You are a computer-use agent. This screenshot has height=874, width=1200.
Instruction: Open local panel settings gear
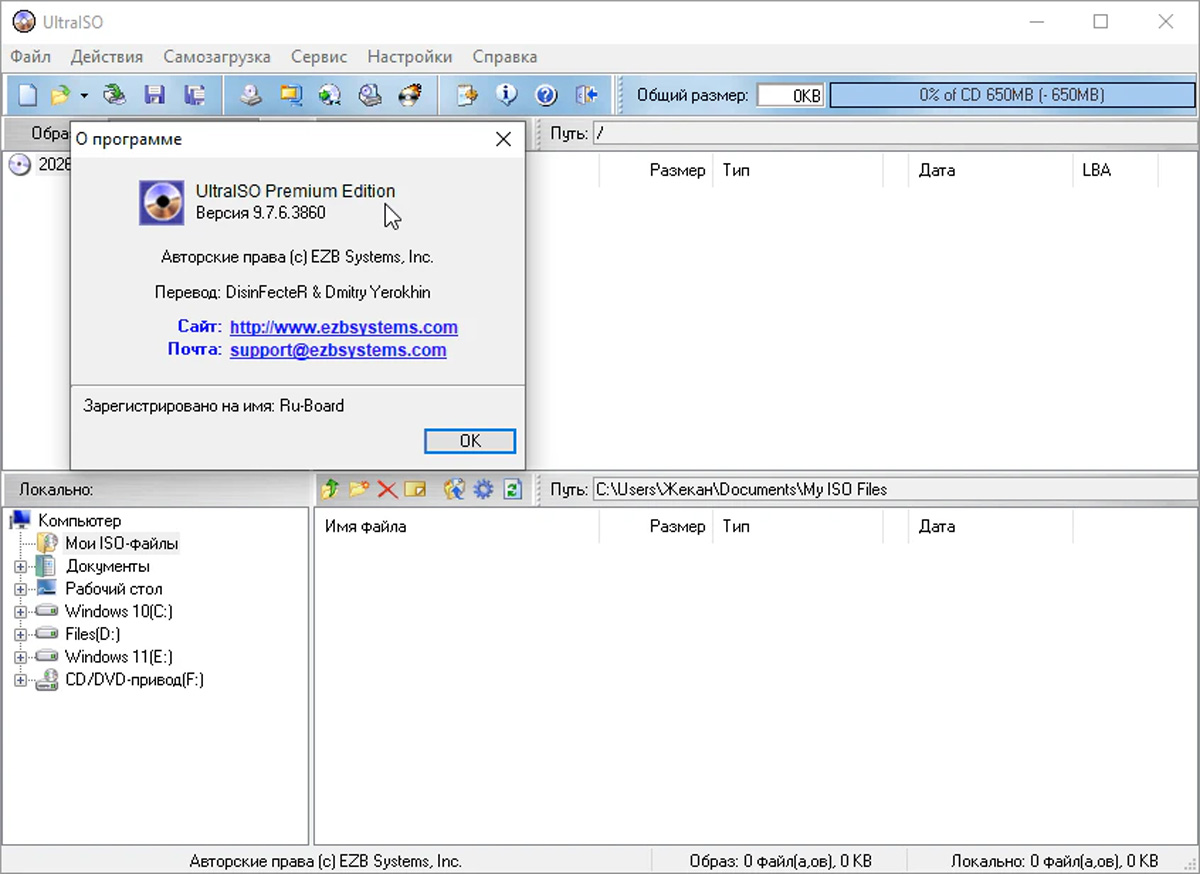click(482, 489)
